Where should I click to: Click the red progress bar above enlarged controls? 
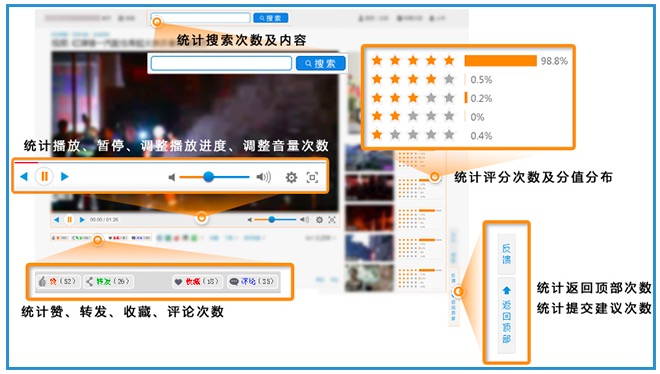[26, 162]
